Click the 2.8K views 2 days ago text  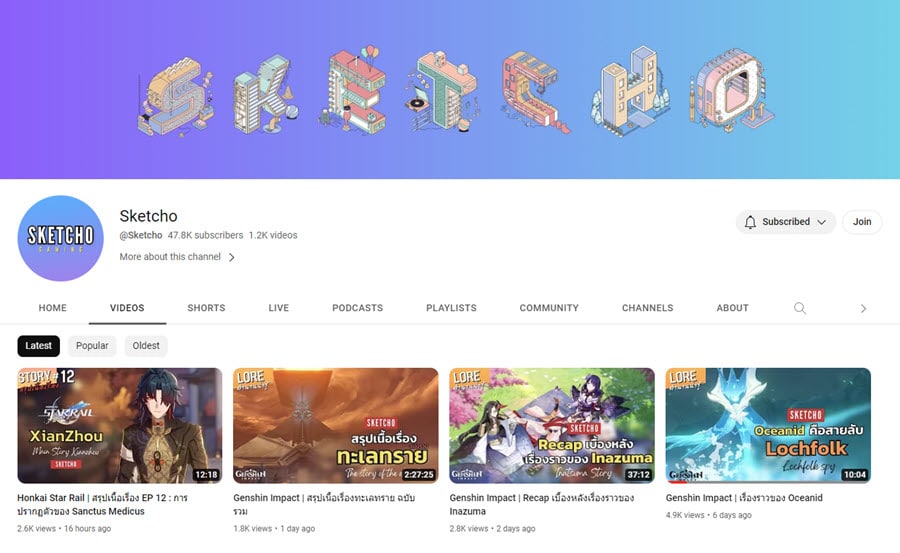click(492, 528)
